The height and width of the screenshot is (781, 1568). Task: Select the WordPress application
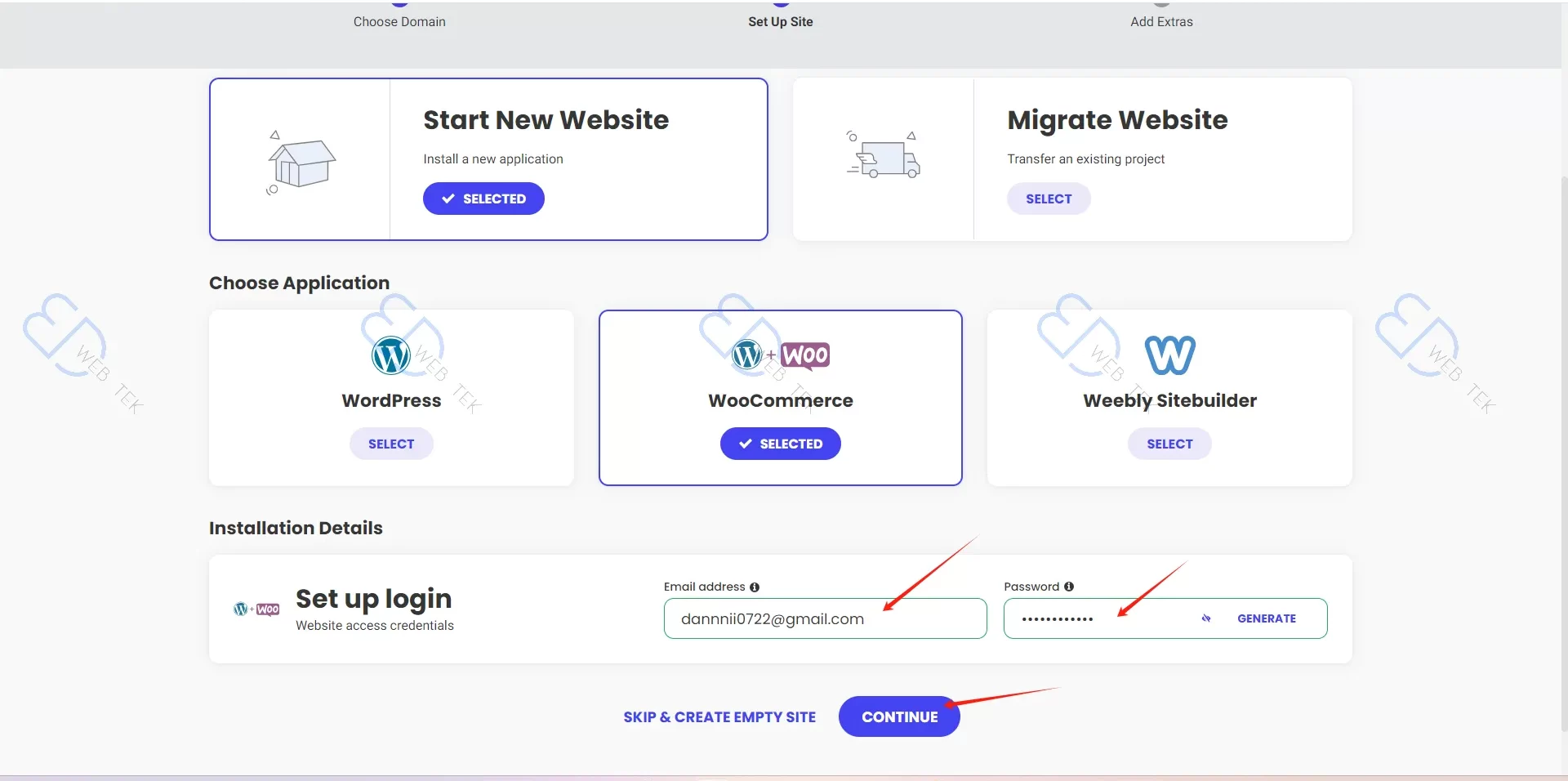click(x=391, y=444)
